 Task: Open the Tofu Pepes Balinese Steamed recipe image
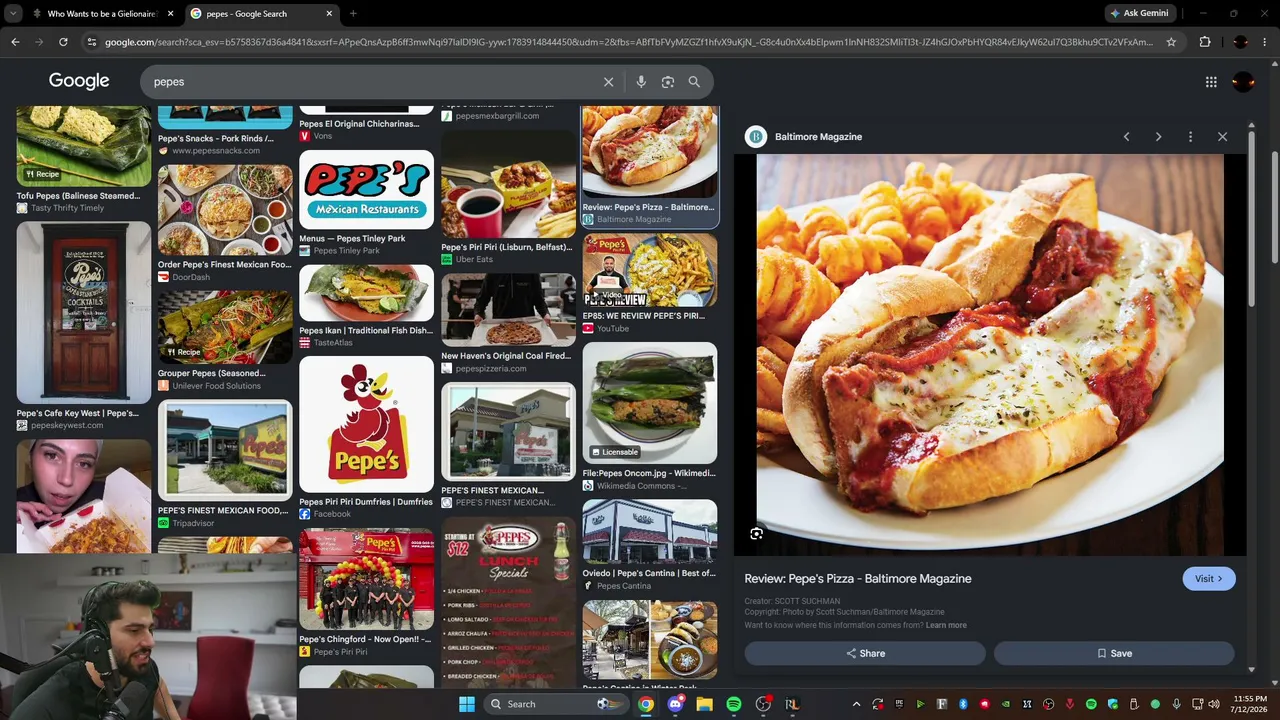click(84, 147)
